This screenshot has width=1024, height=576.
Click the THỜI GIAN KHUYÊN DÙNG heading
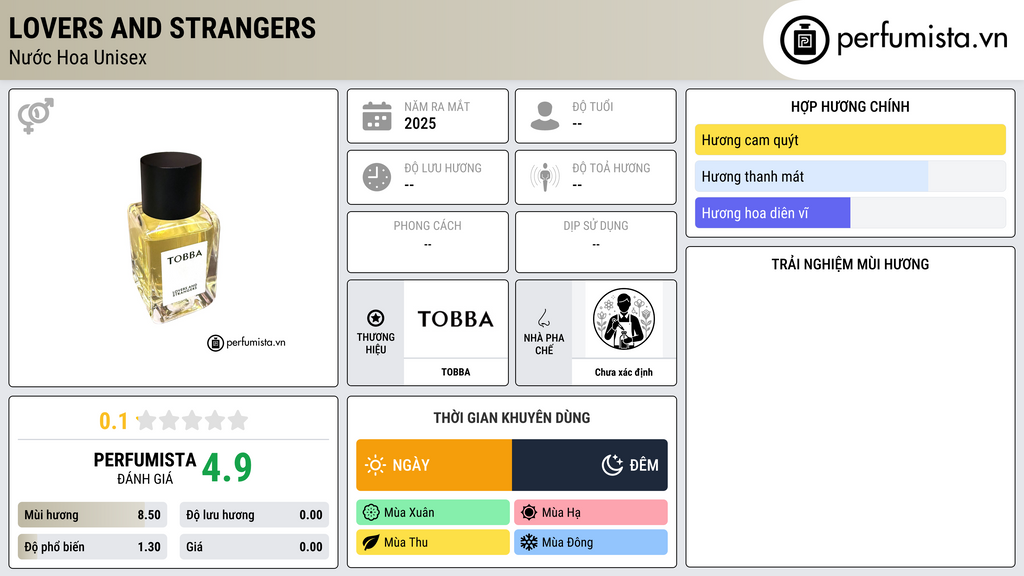click(512, 418)
